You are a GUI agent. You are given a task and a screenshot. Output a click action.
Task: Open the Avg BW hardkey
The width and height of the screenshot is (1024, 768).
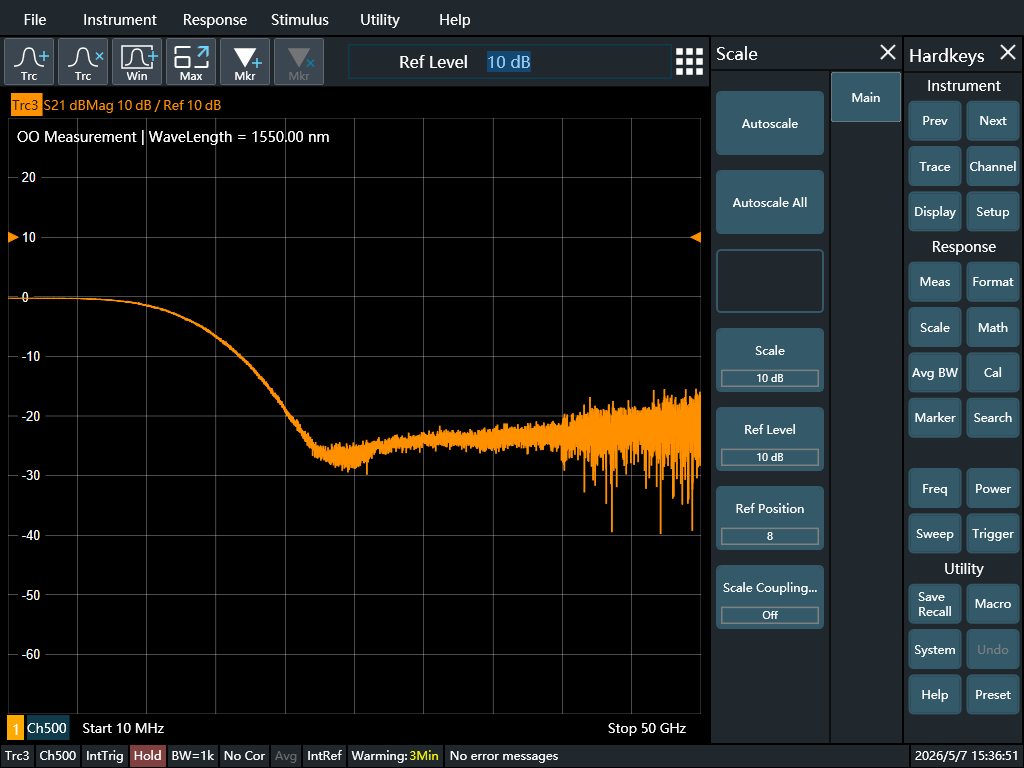935,373
